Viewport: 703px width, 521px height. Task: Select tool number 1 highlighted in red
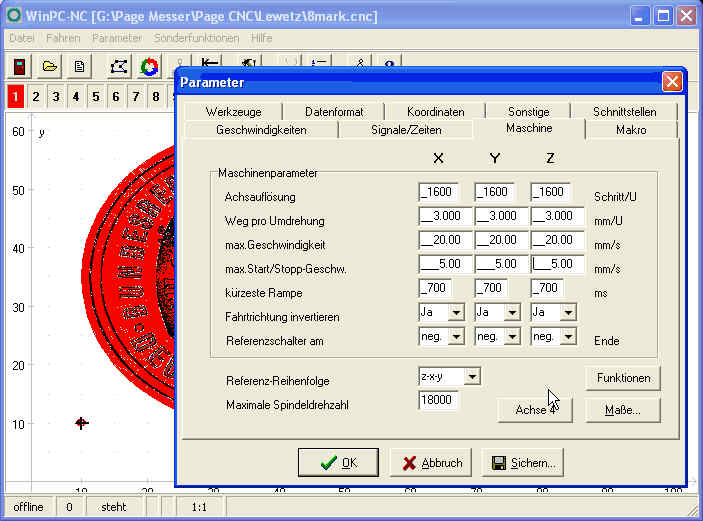coord(16,96)
